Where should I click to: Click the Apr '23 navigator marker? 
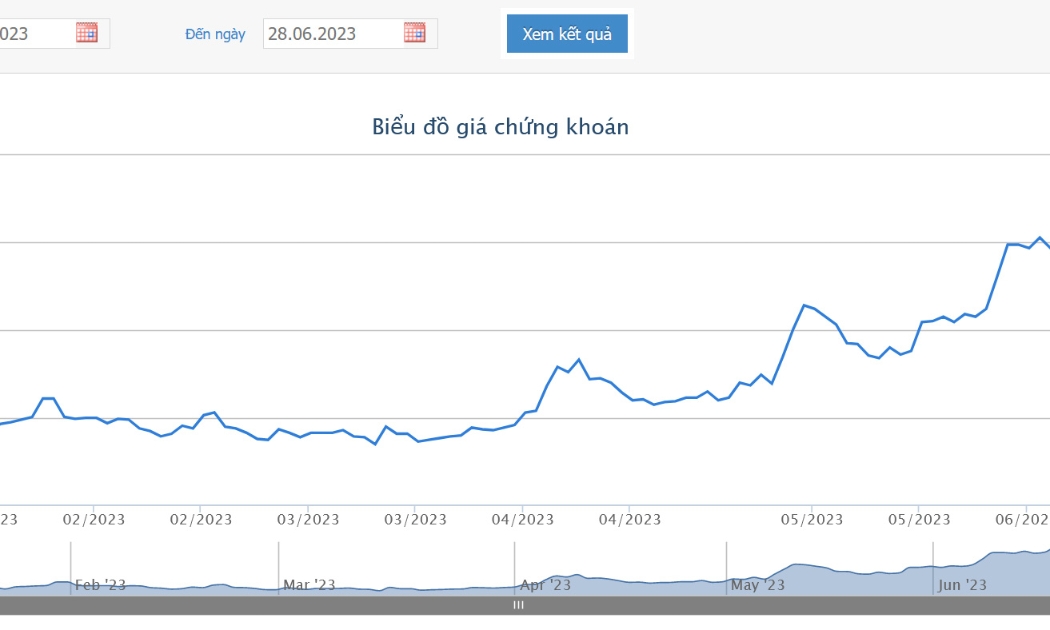[545, 585]
